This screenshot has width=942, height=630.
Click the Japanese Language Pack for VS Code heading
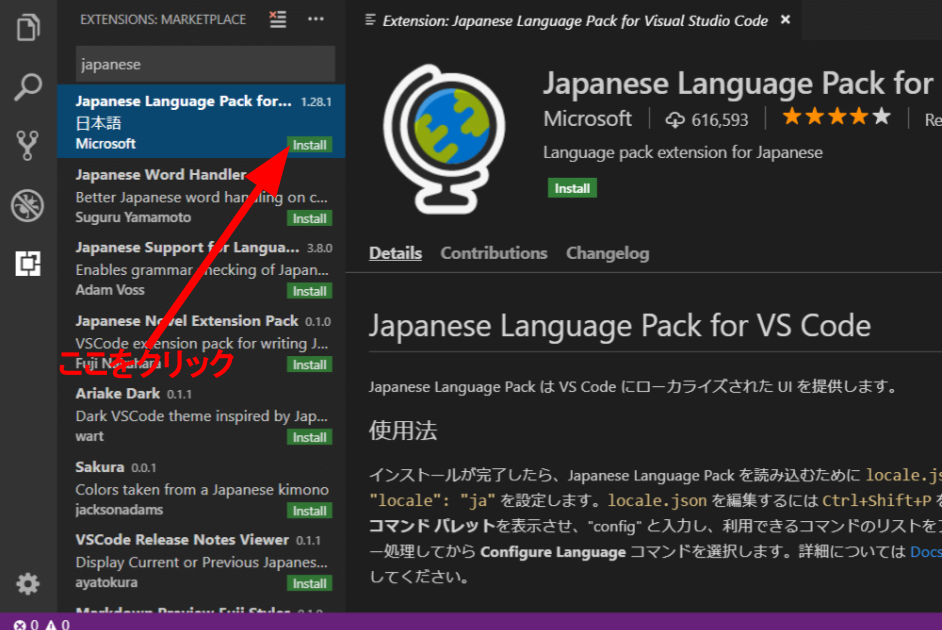coord(619,326)
